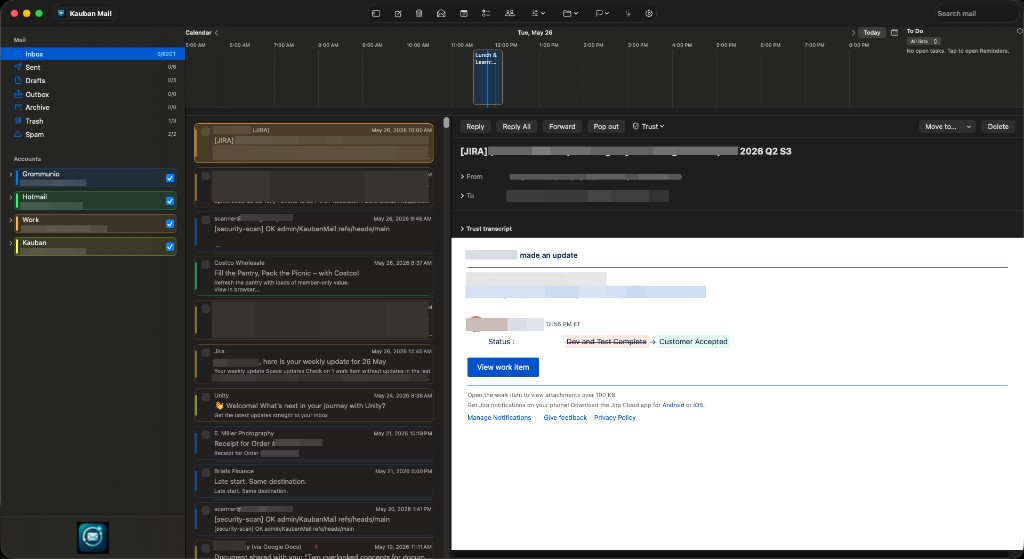Viewport: 1024px width, 559px height.
Task: Open F. Miller Photography receipt email
Action: click(313, 443)
